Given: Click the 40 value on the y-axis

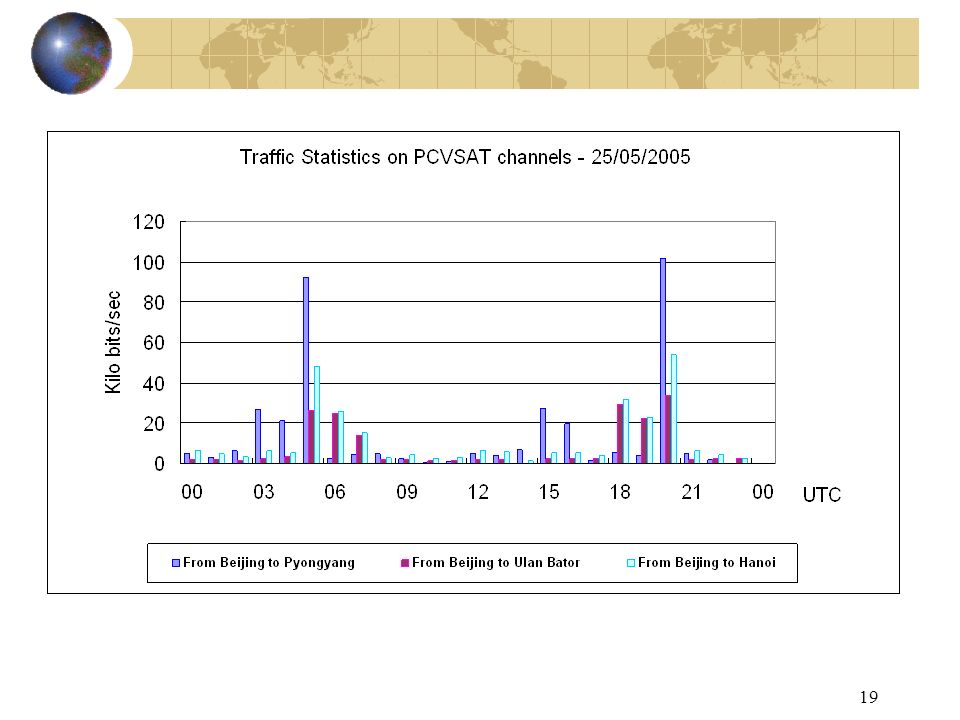Looking at the screenshot, I should point(154,384).
